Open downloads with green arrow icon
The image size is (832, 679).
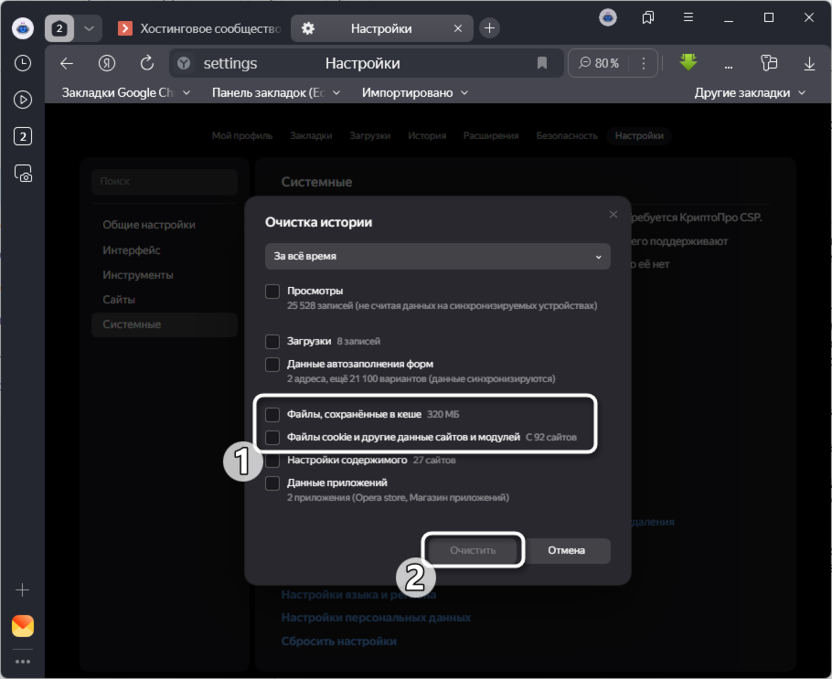point(688,62)
